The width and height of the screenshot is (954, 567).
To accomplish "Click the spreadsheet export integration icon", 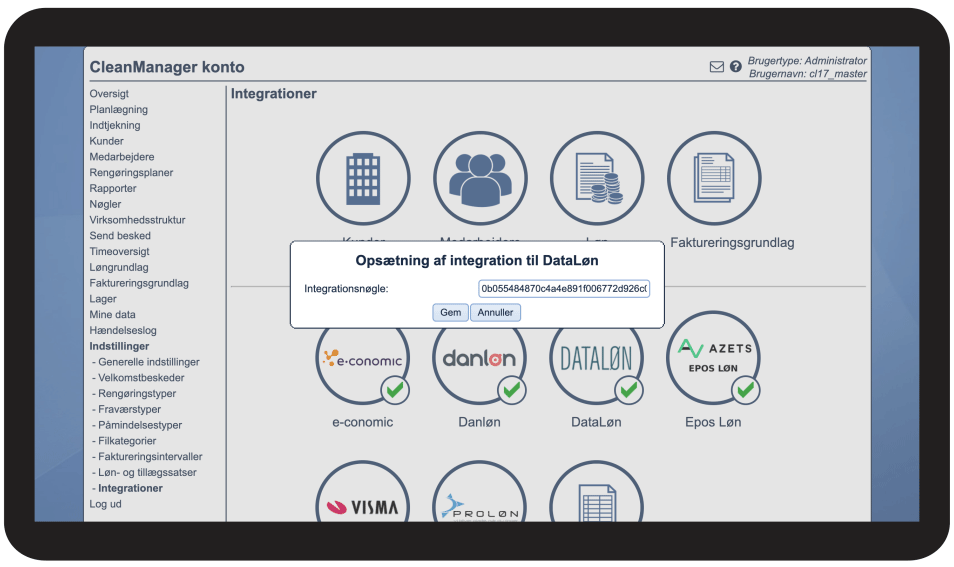I will [597, 492].
